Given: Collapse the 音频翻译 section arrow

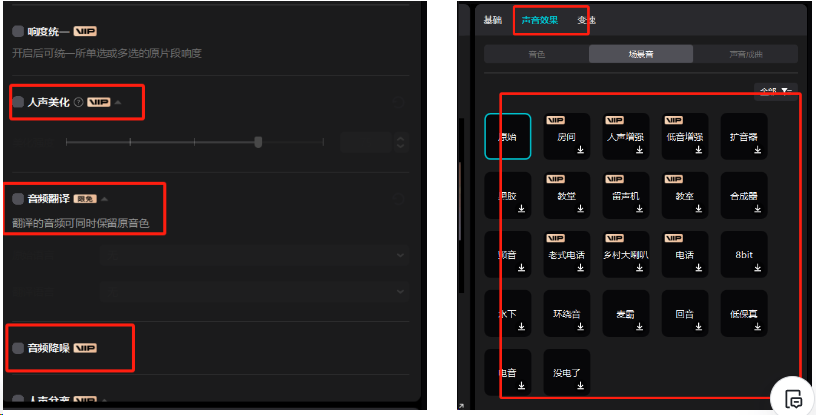Looking at the screenshot, I should 105,199.
